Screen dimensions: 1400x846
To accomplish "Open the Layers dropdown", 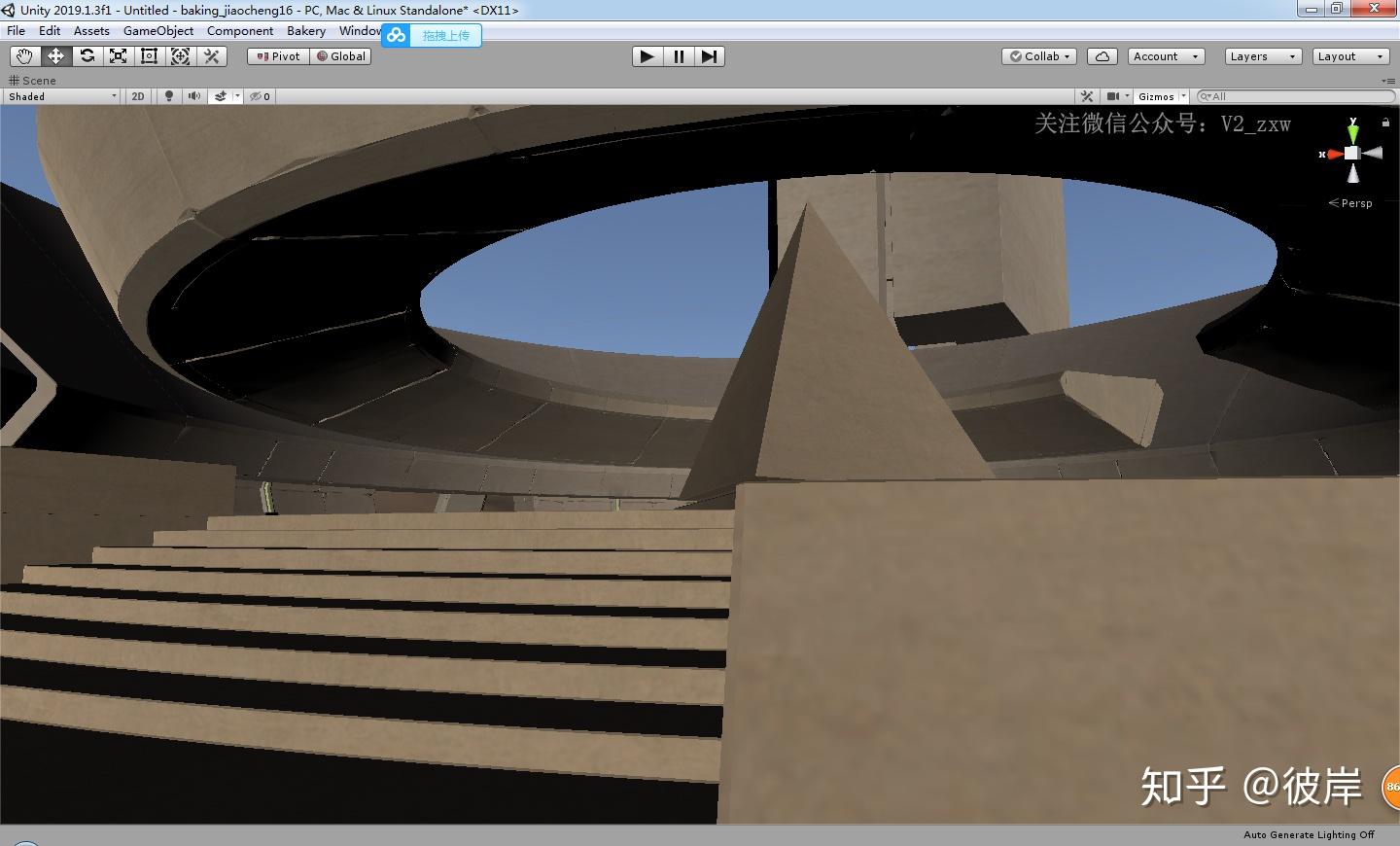I will tap(1263, 56).
